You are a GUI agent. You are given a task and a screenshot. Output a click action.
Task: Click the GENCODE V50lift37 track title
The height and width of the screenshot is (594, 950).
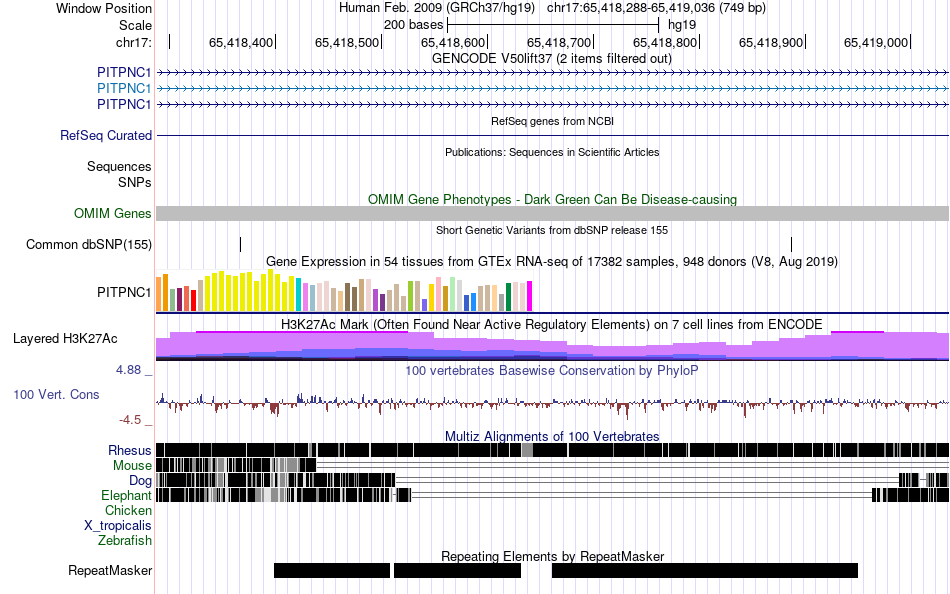point(552,59)
